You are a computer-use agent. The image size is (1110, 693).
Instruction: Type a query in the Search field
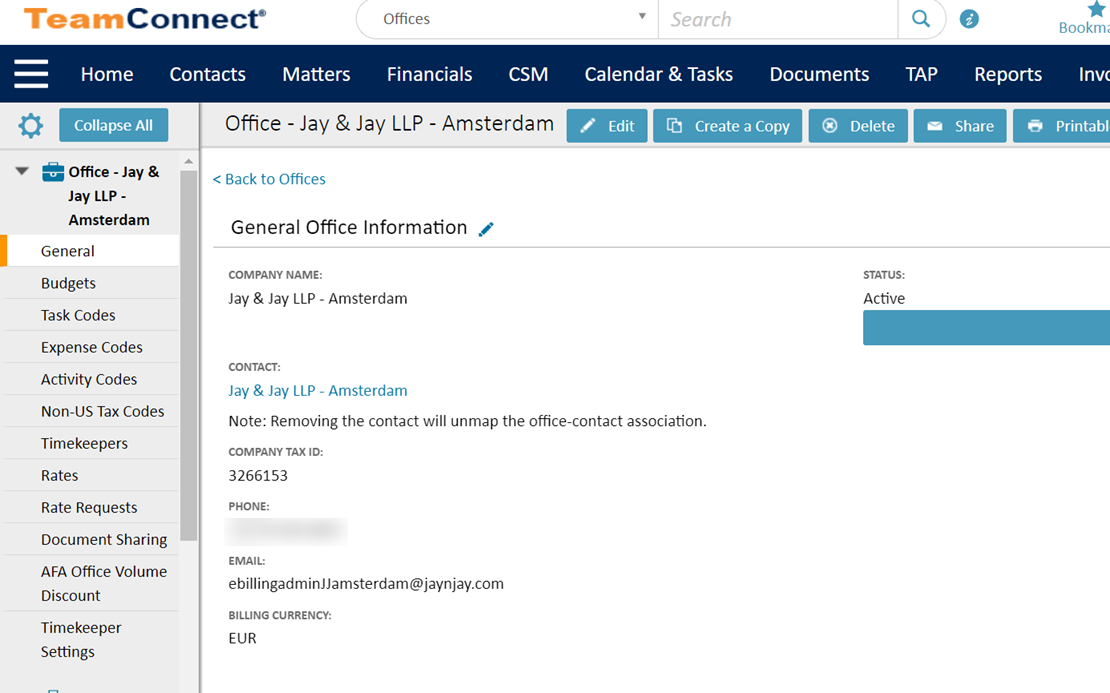coord(778,19)
